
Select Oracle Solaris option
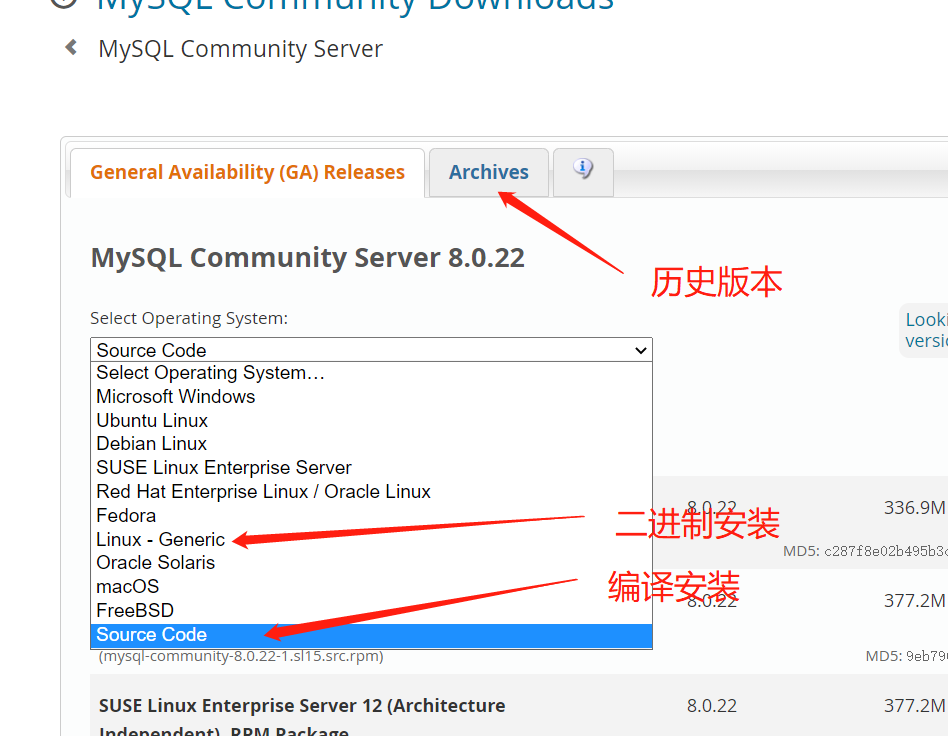pos(371,562)
